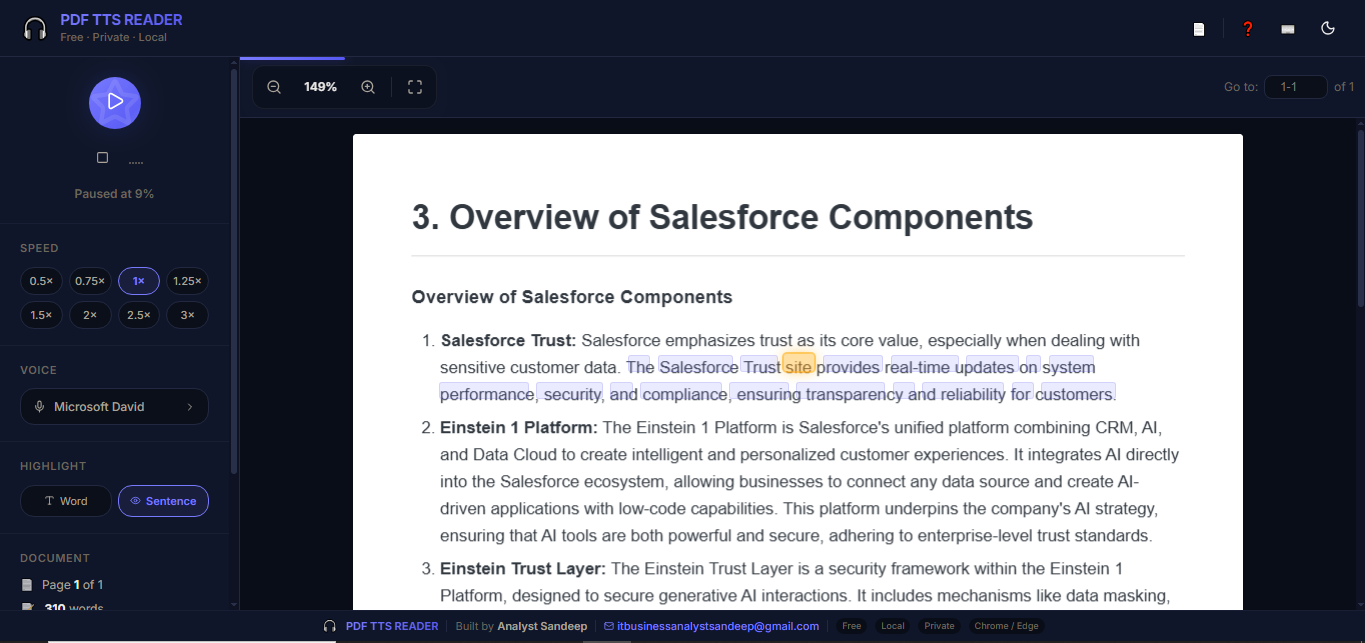Click the sidebar vertical scrollbar
This screenshot has height=643, width=1365.
(x=234, y=270)
